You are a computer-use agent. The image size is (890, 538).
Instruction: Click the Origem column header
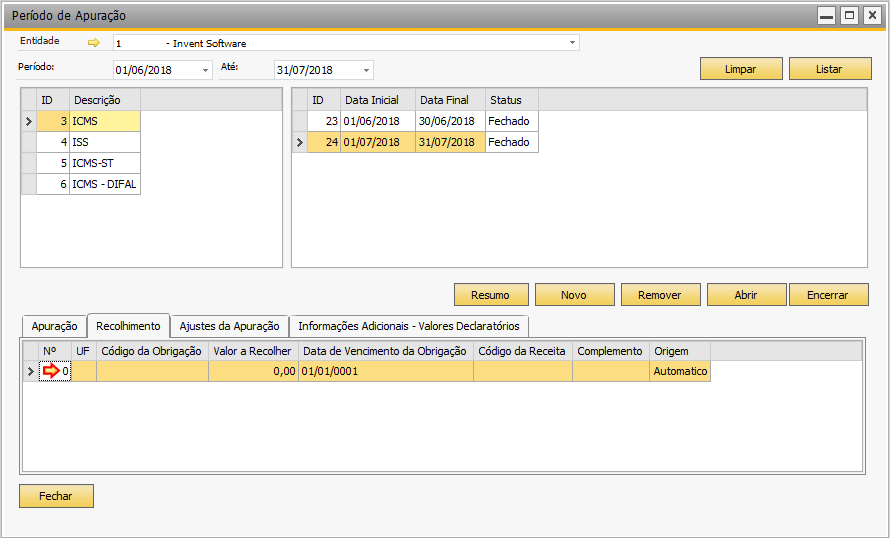(680, 351)
